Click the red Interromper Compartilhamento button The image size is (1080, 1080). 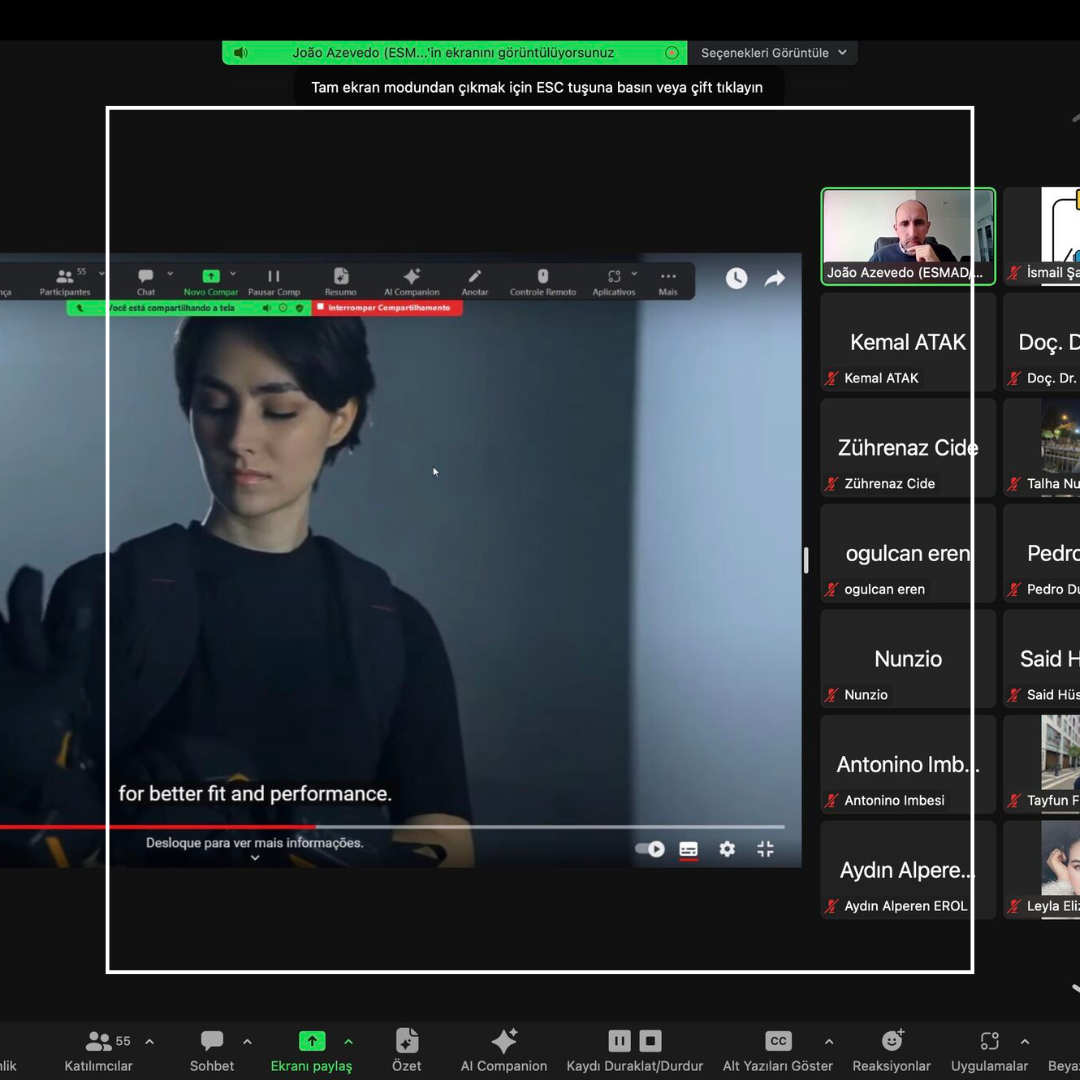pyautogui.click(x=387, y=308)
